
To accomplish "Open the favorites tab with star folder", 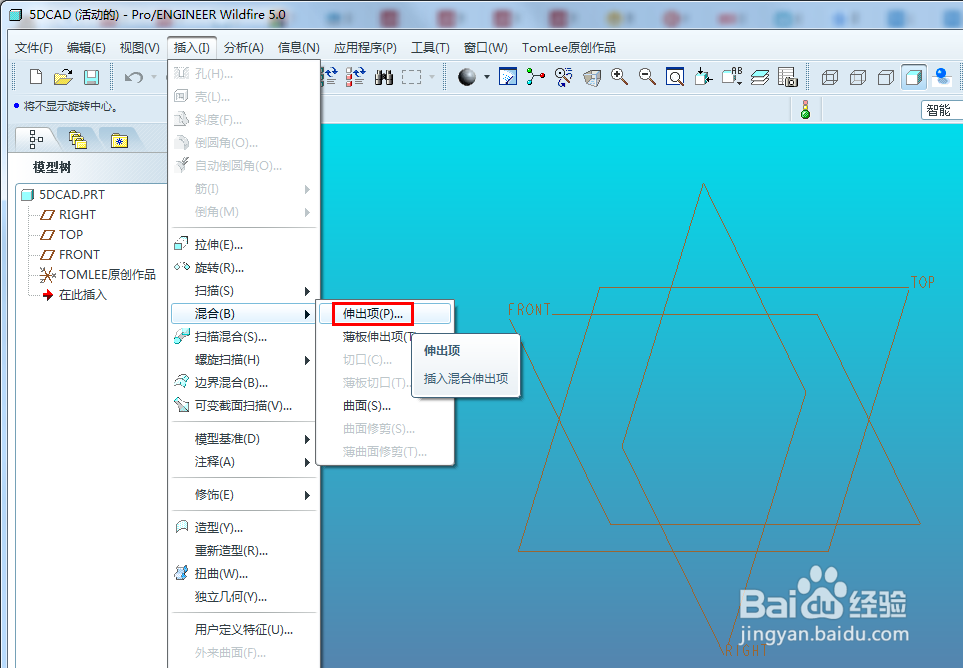I will (119, 140).
